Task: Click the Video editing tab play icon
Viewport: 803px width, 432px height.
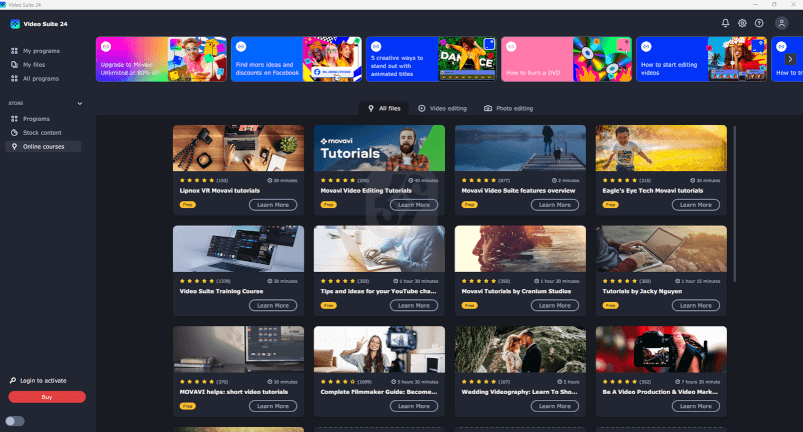Action: 421,109
